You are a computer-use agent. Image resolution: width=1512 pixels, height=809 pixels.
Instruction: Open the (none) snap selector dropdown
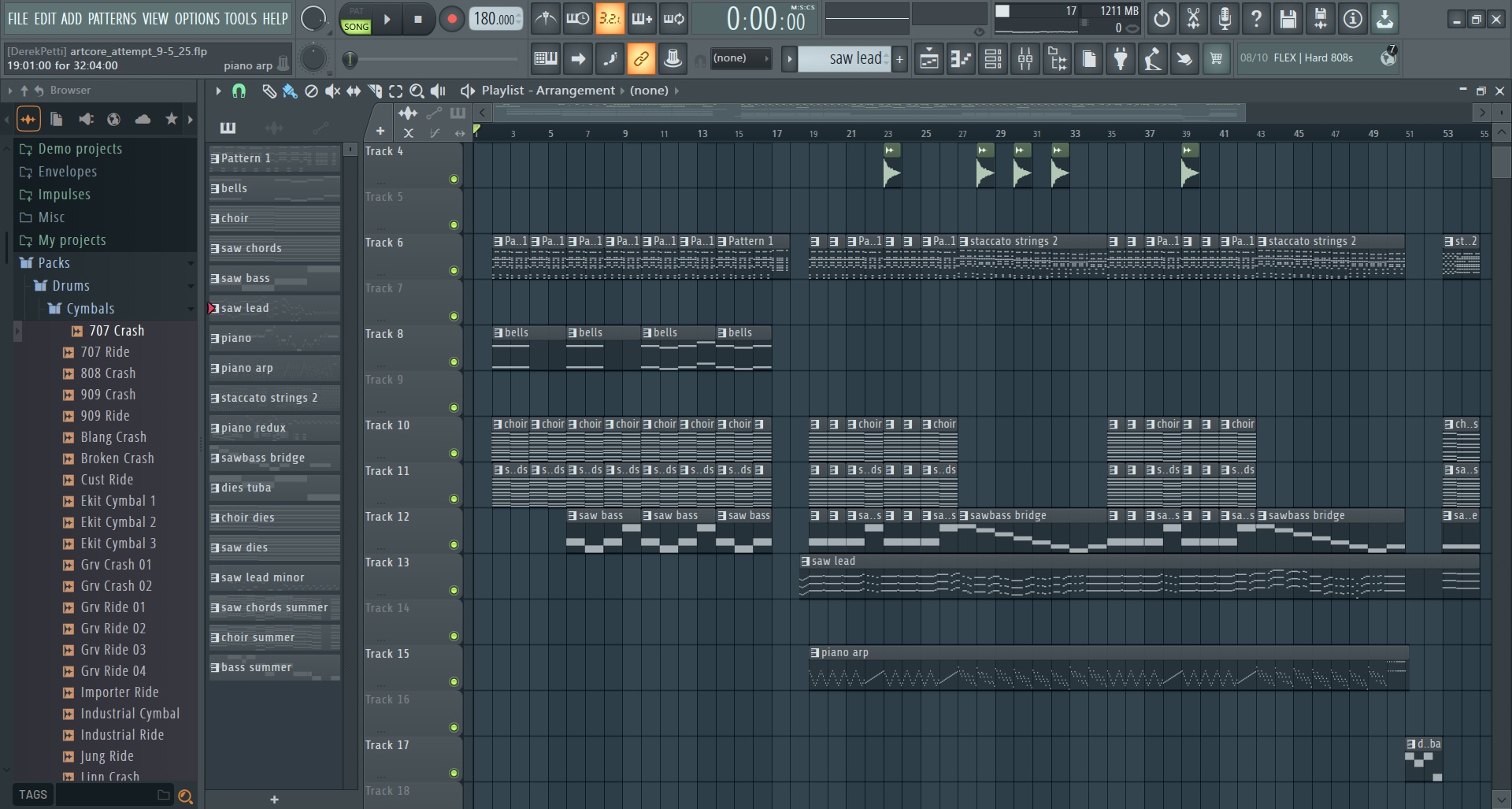tap(740, 58)
